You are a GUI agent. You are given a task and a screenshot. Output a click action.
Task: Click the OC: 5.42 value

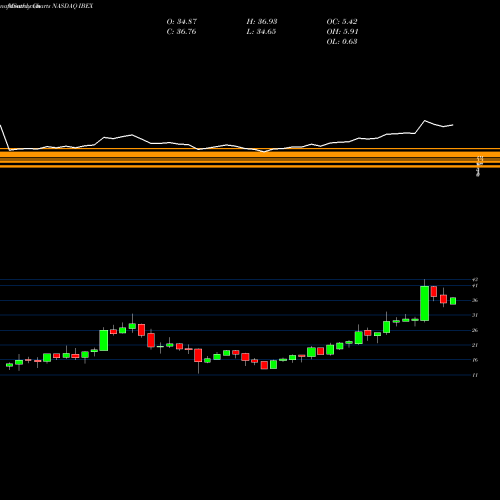(342, 22)
